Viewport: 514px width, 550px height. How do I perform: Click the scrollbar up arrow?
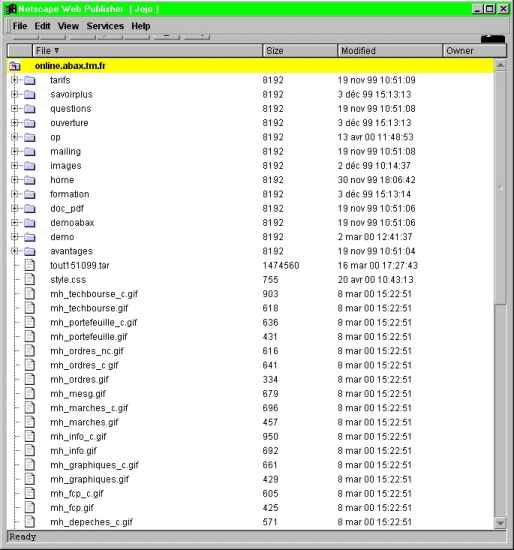pos(500,65)
